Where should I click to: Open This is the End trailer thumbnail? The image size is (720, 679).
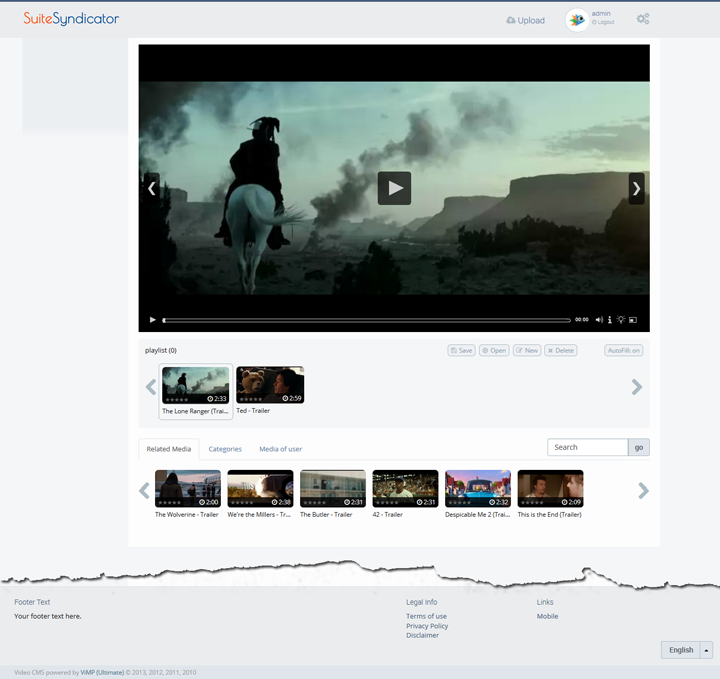(x=551, y=488)
